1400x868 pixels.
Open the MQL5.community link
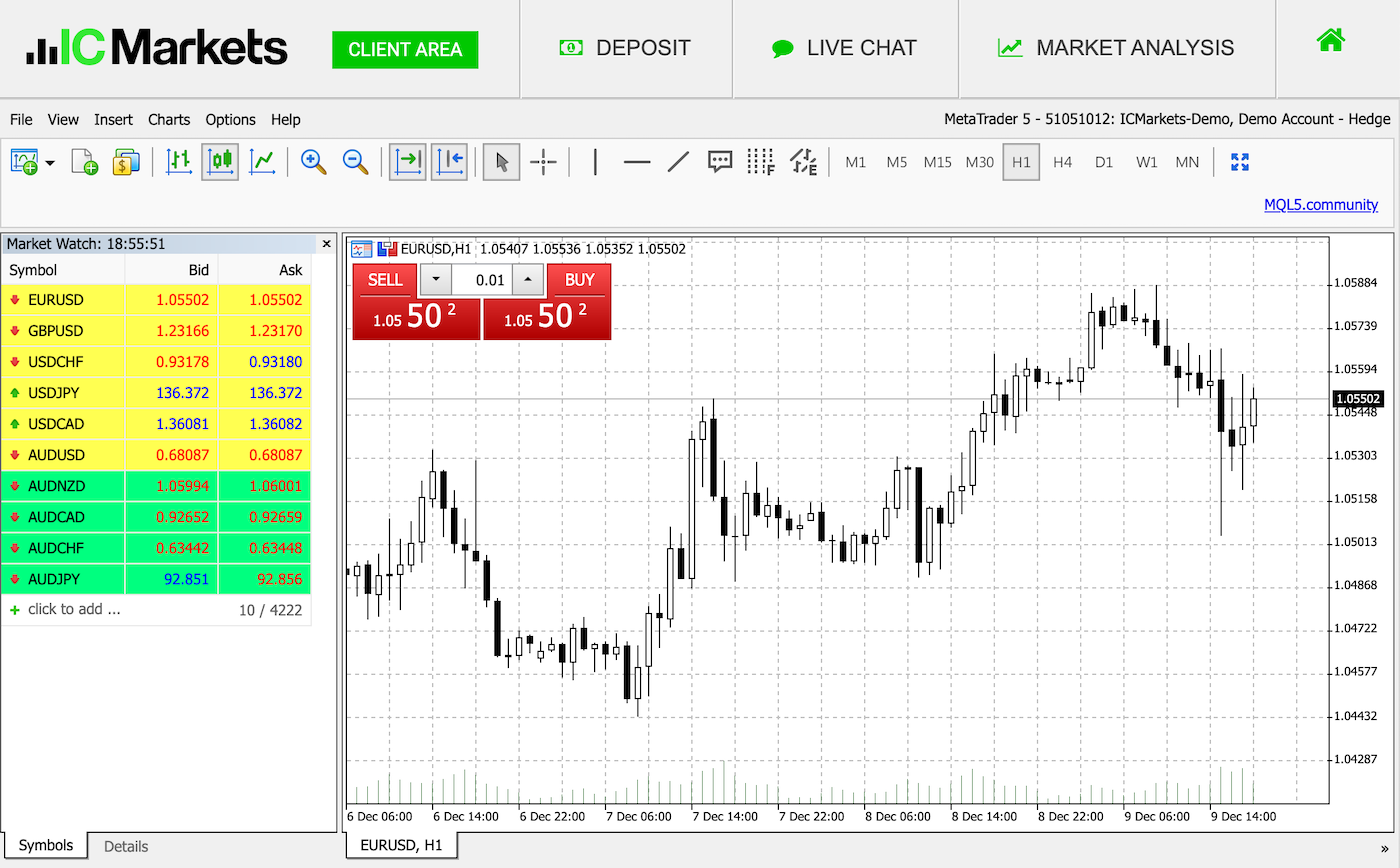1321,204
